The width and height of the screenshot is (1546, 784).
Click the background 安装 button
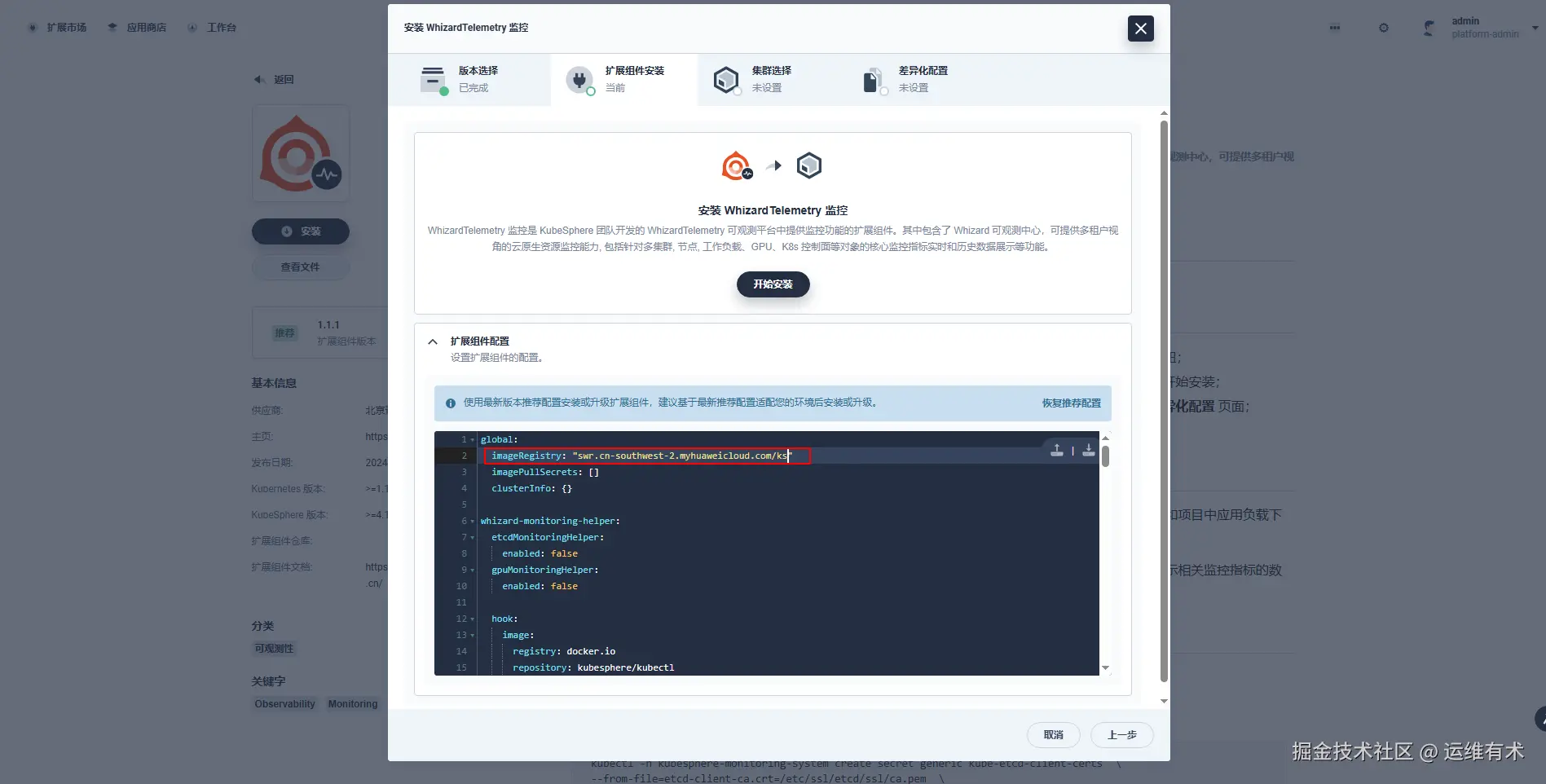point(301,231)
